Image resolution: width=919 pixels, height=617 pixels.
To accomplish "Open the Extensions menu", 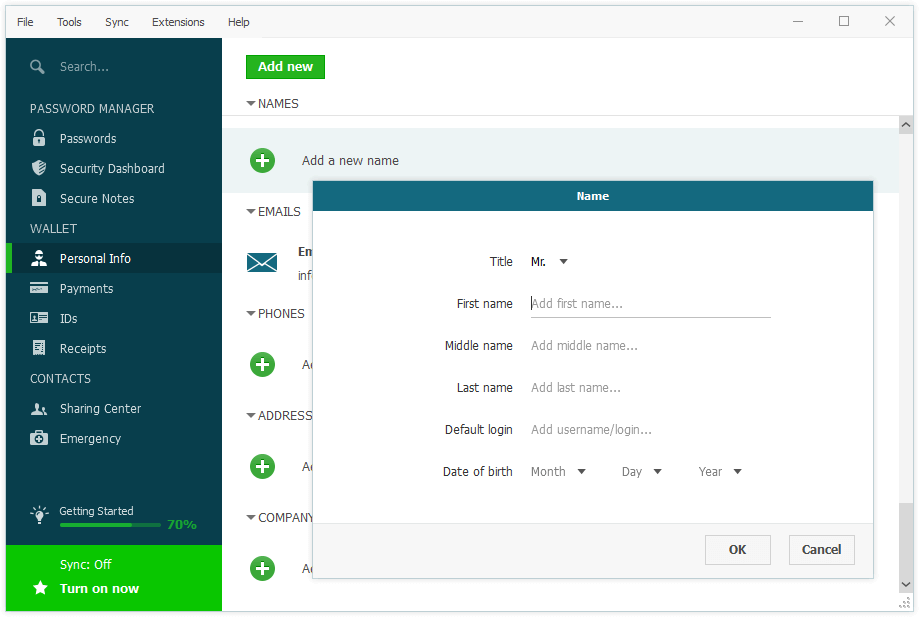I will click(x=177, y=21).
